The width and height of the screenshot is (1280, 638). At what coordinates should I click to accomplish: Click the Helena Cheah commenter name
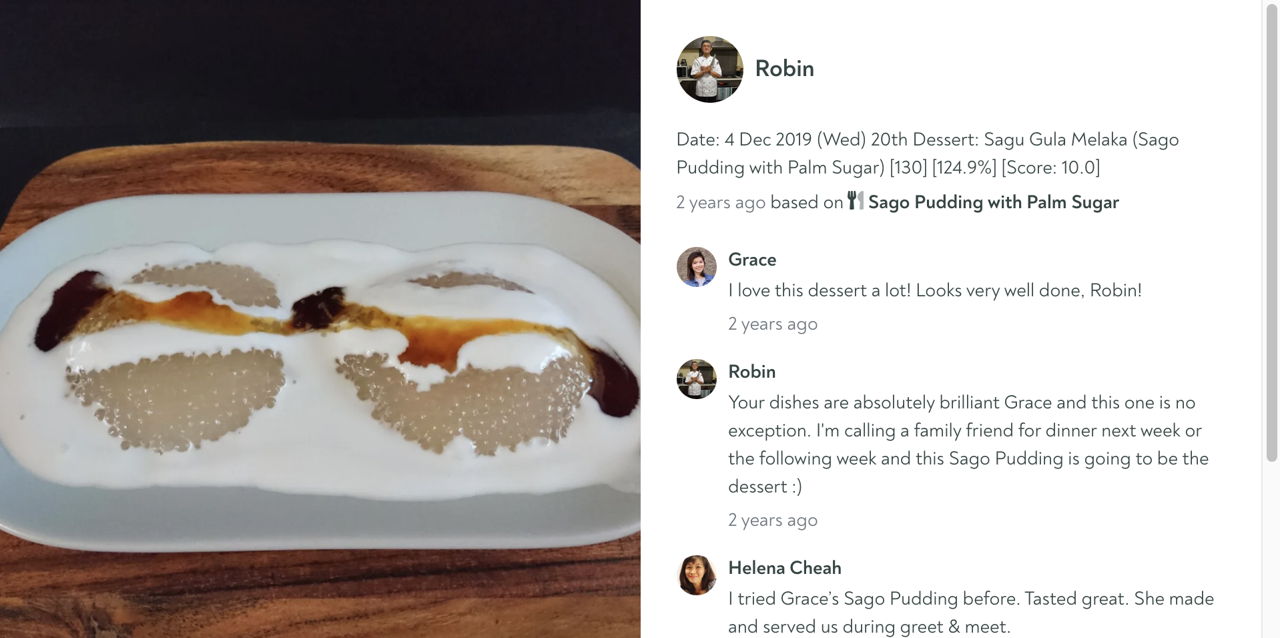point(785,567)
